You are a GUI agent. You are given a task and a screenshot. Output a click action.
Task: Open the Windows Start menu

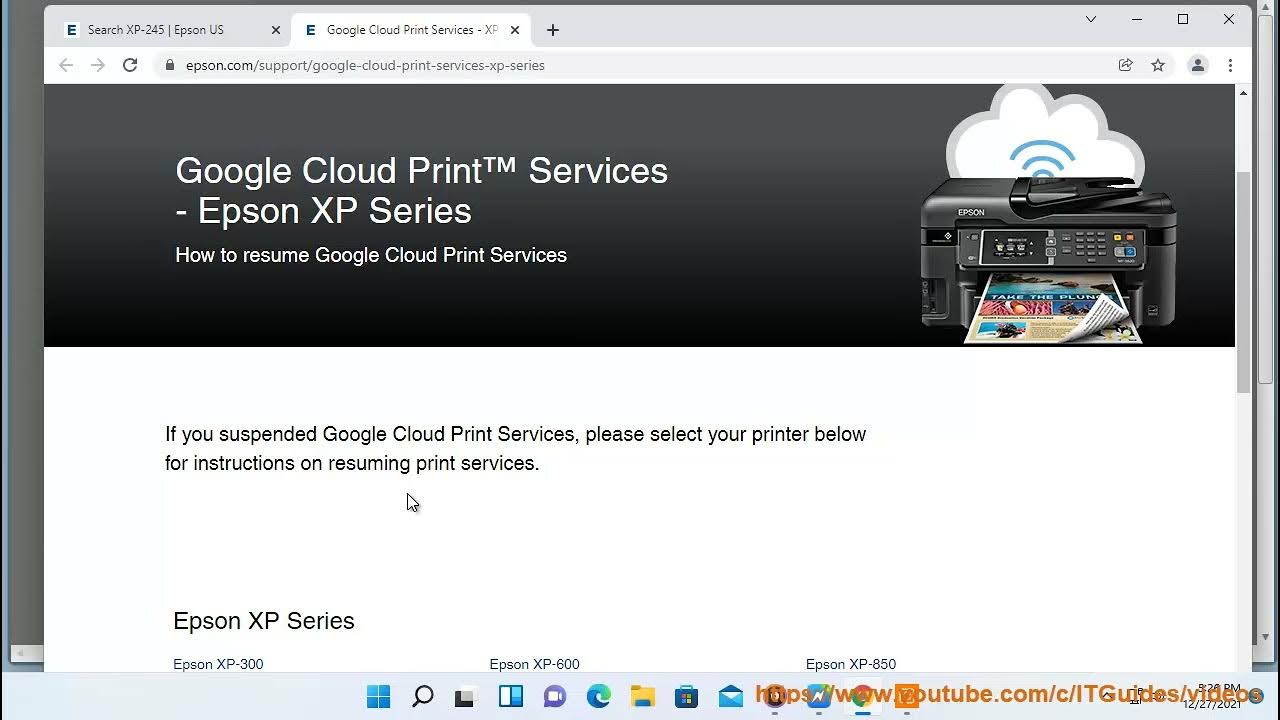click(x=378, y=696)
